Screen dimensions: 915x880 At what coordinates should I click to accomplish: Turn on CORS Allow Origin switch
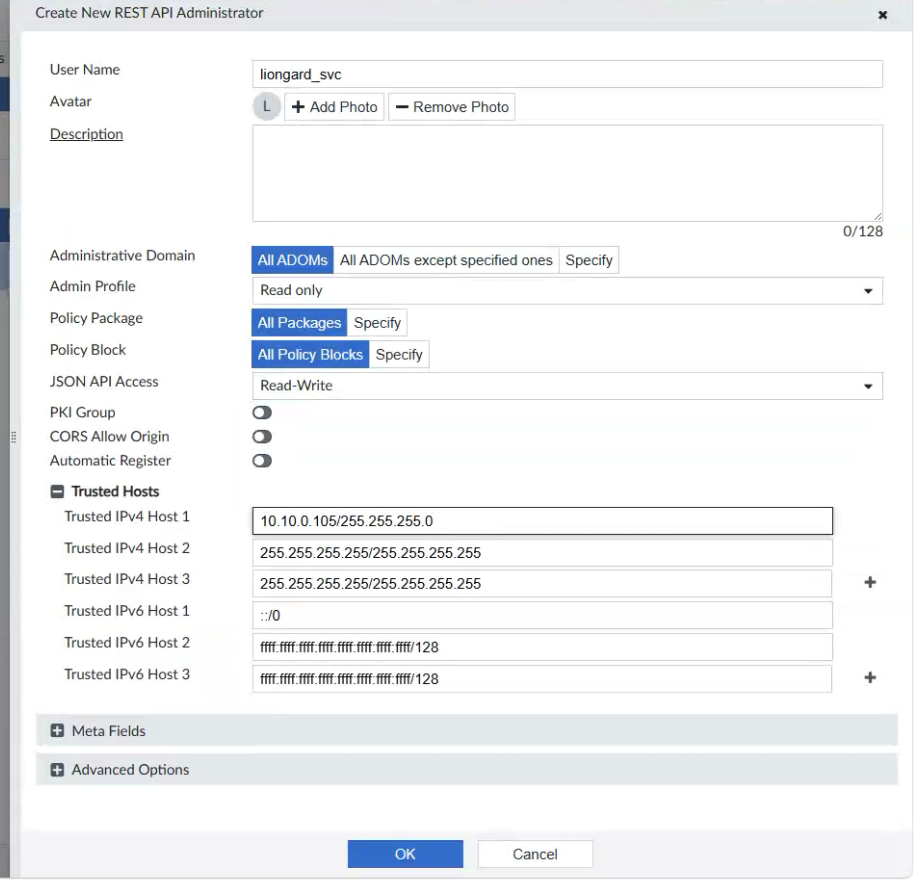click(x=262, y=436)
